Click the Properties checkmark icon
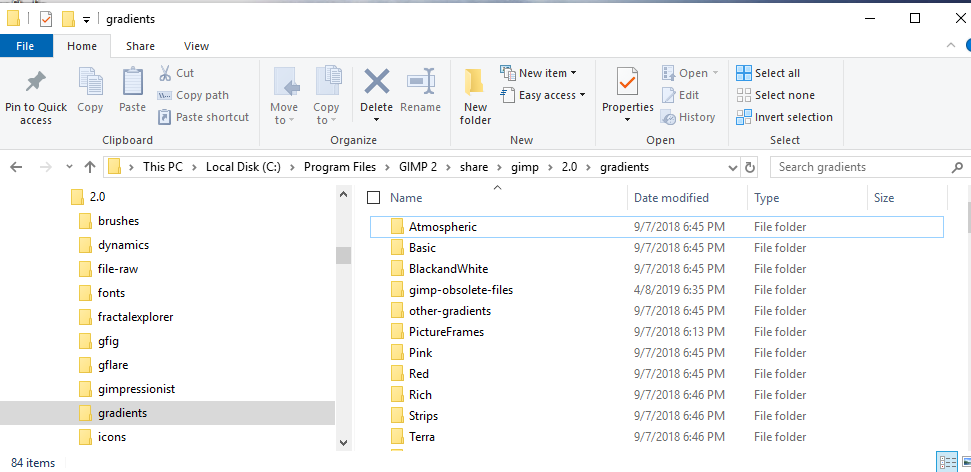Screen dimensions: 971x472 coord(627,82)
